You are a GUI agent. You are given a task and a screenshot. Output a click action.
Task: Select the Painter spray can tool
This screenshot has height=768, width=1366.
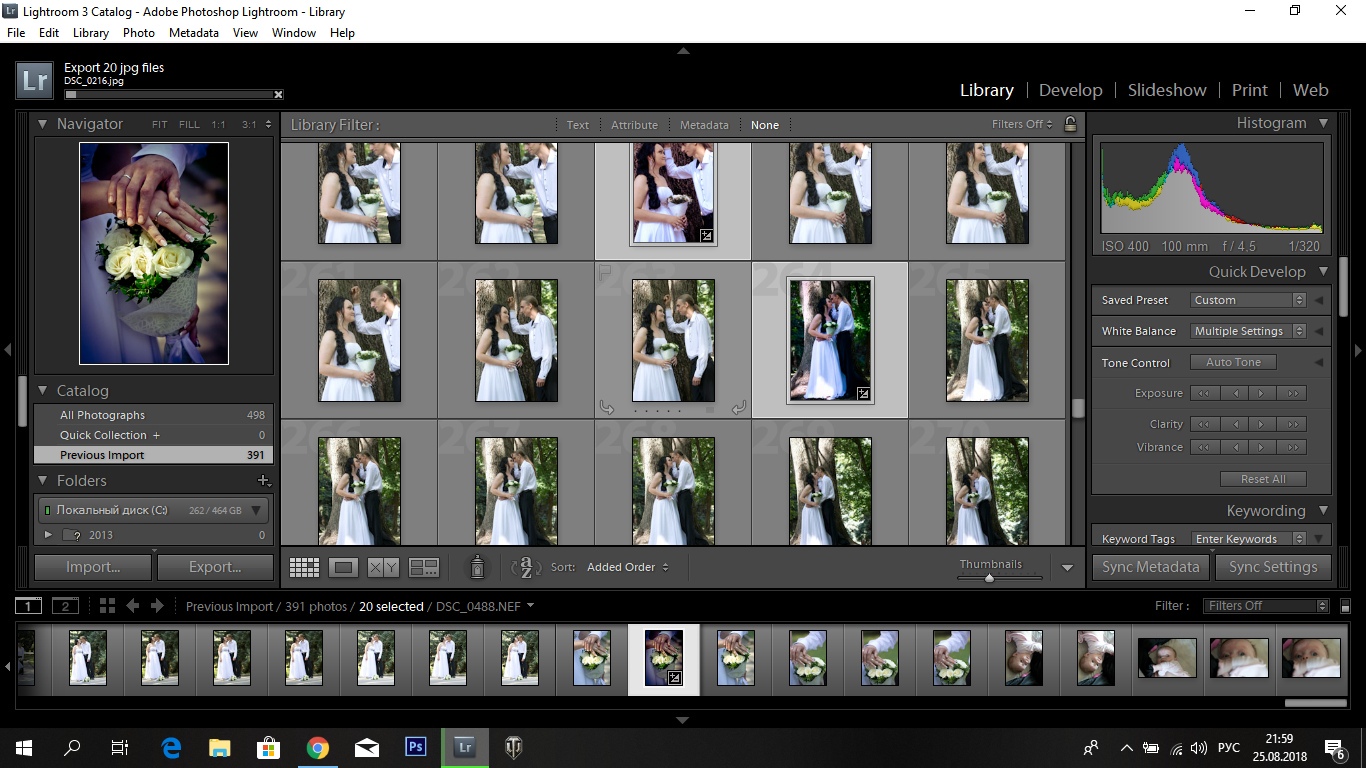[478, 567]
